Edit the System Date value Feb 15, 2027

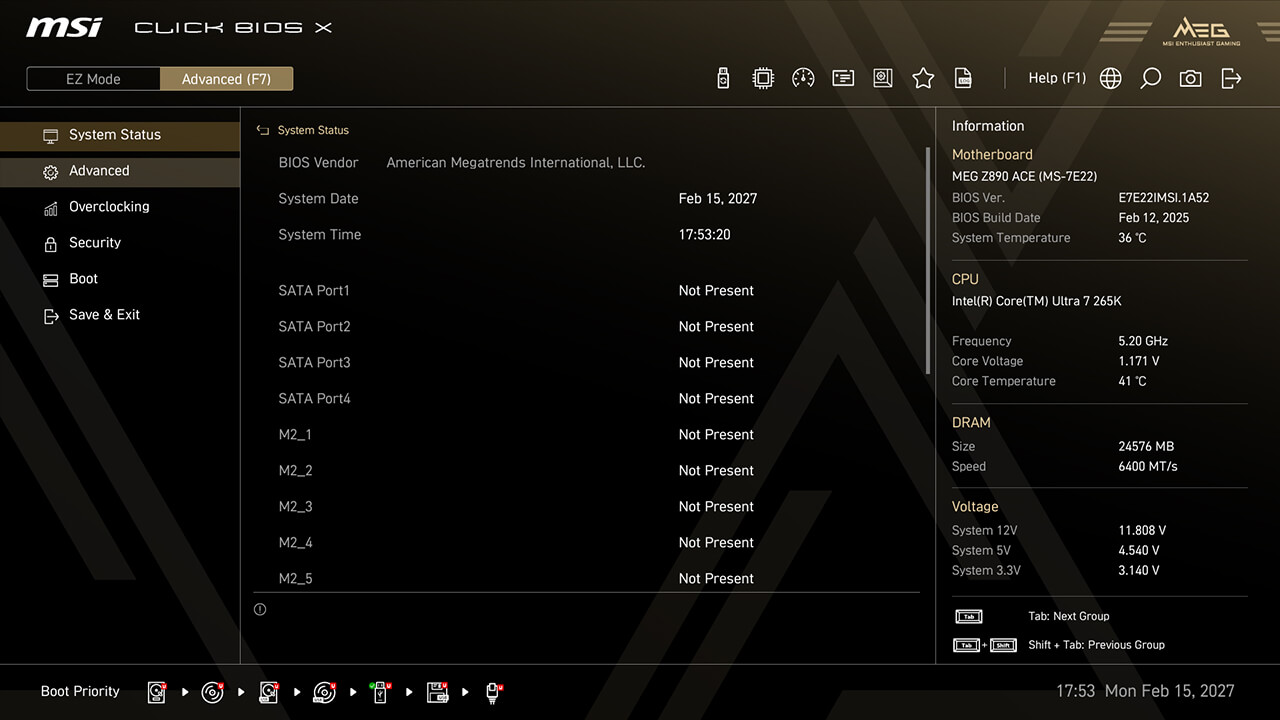[x=718, y=199]
